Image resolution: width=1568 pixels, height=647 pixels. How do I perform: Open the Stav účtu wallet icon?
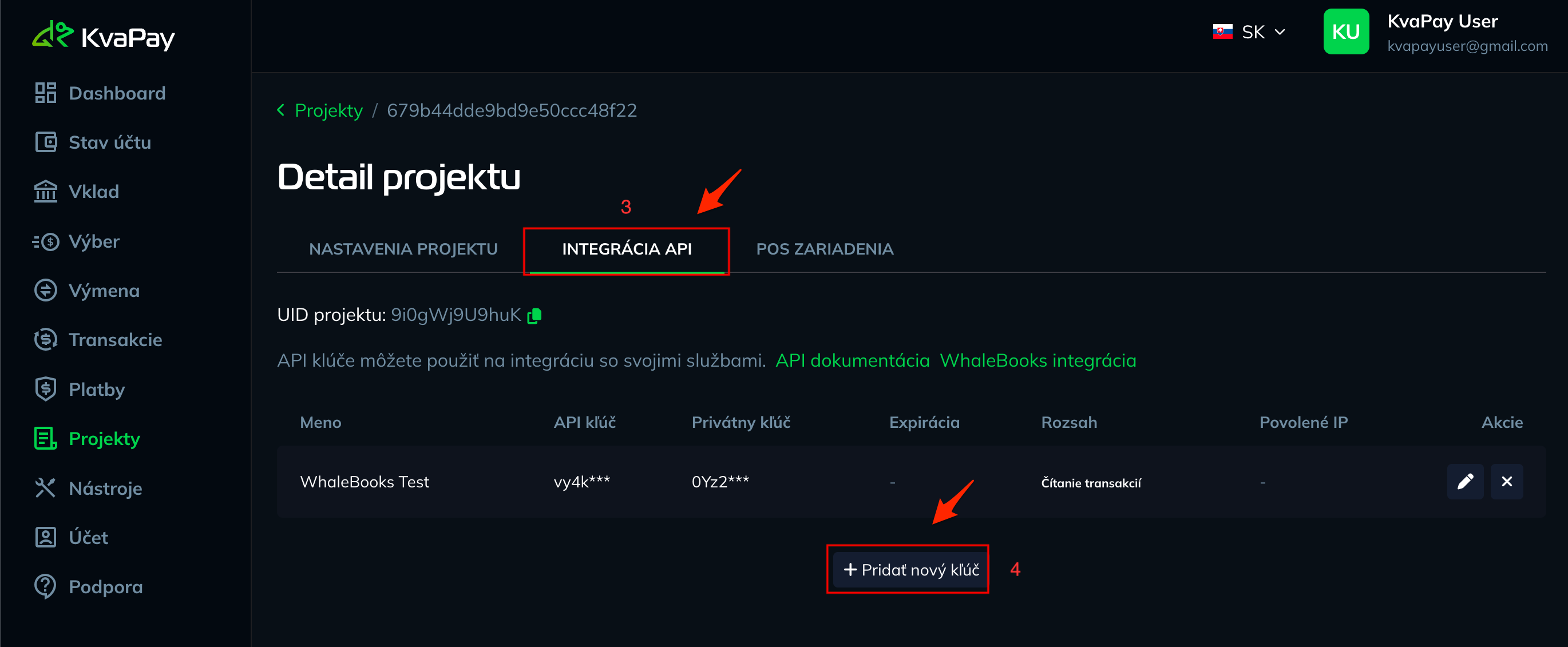point(46,142)
